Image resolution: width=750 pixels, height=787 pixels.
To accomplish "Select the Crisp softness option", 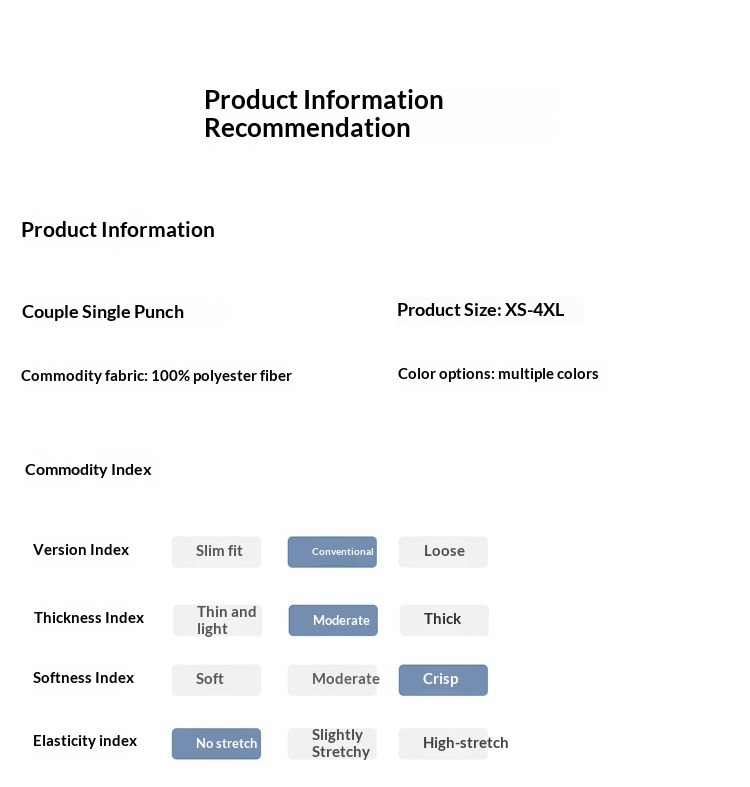I will (x=443, y=680).
